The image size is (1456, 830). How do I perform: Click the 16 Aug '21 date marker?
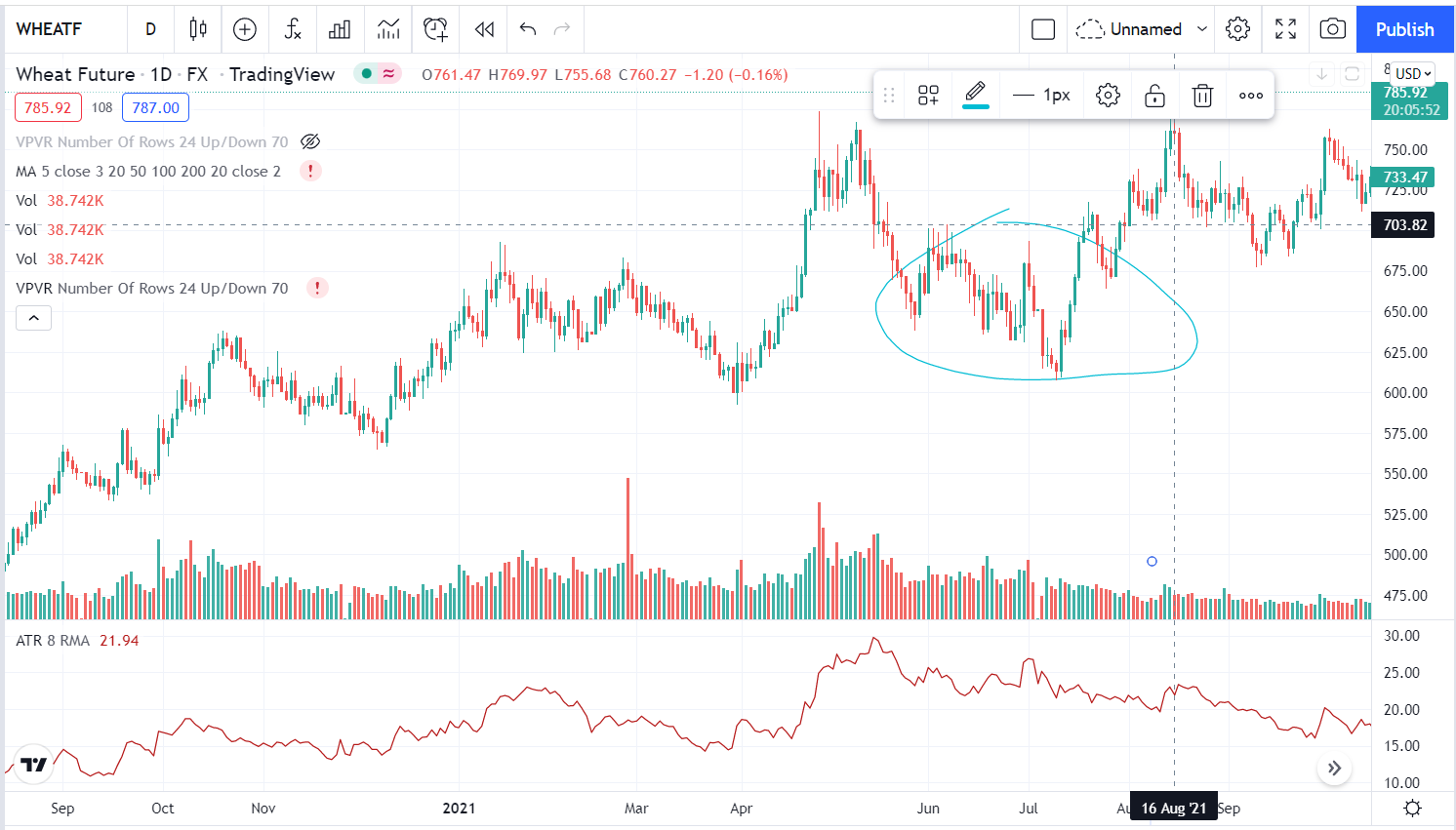[x=1174, y=809]
